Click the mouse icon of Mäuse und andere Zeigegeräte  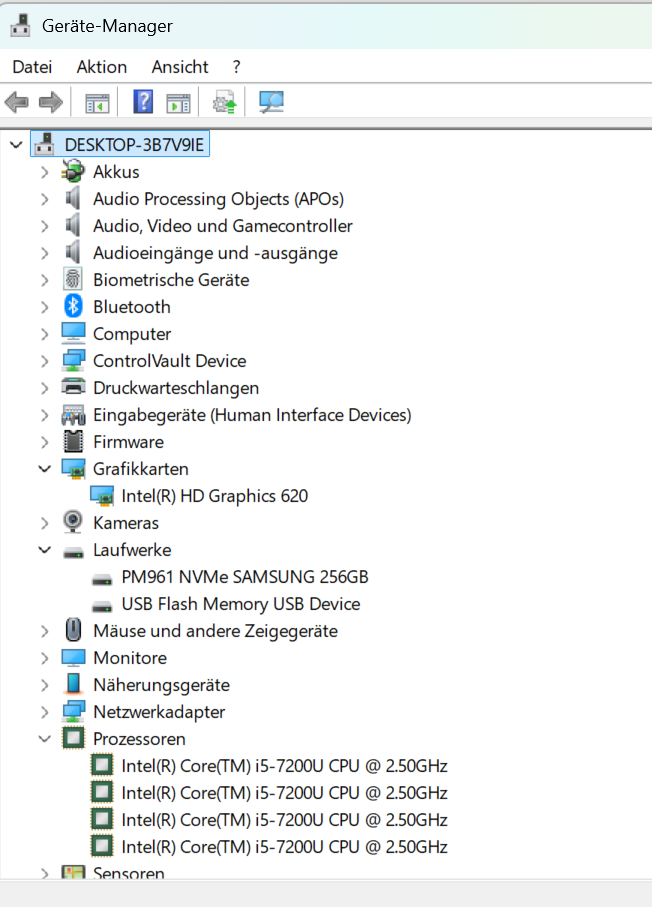coord(73,630)
